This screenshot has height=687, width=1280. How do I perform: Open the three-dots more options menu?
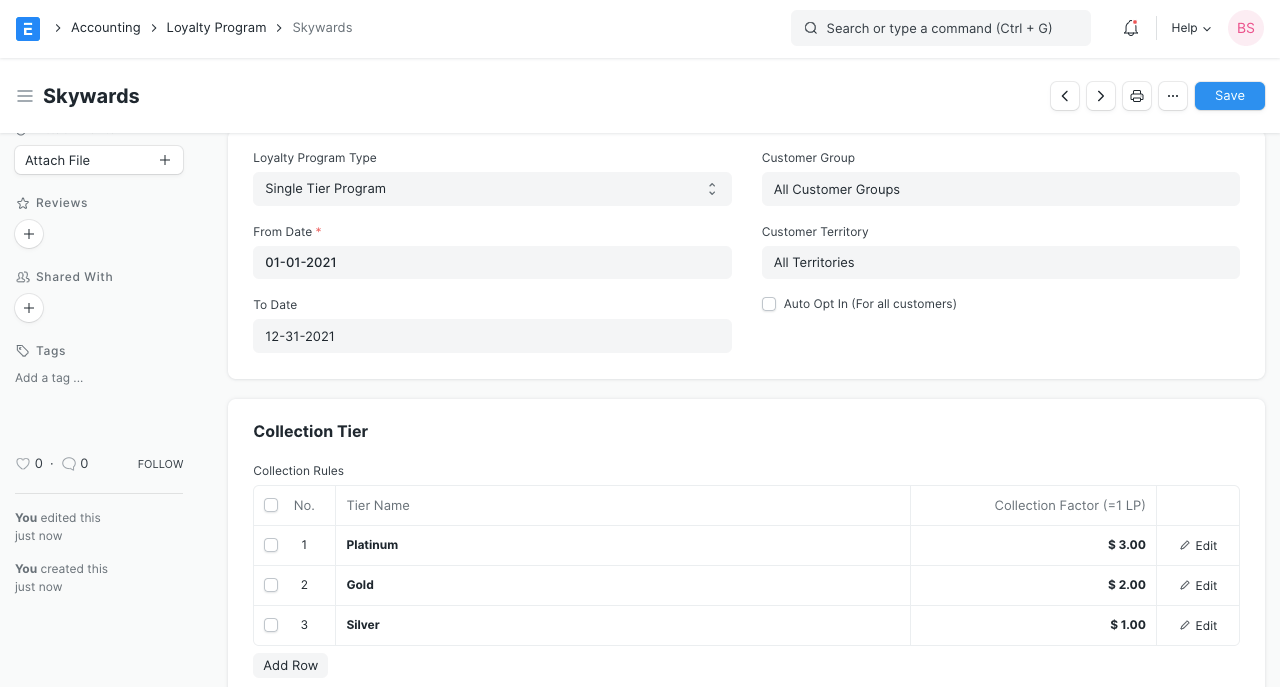(1173, 96)
